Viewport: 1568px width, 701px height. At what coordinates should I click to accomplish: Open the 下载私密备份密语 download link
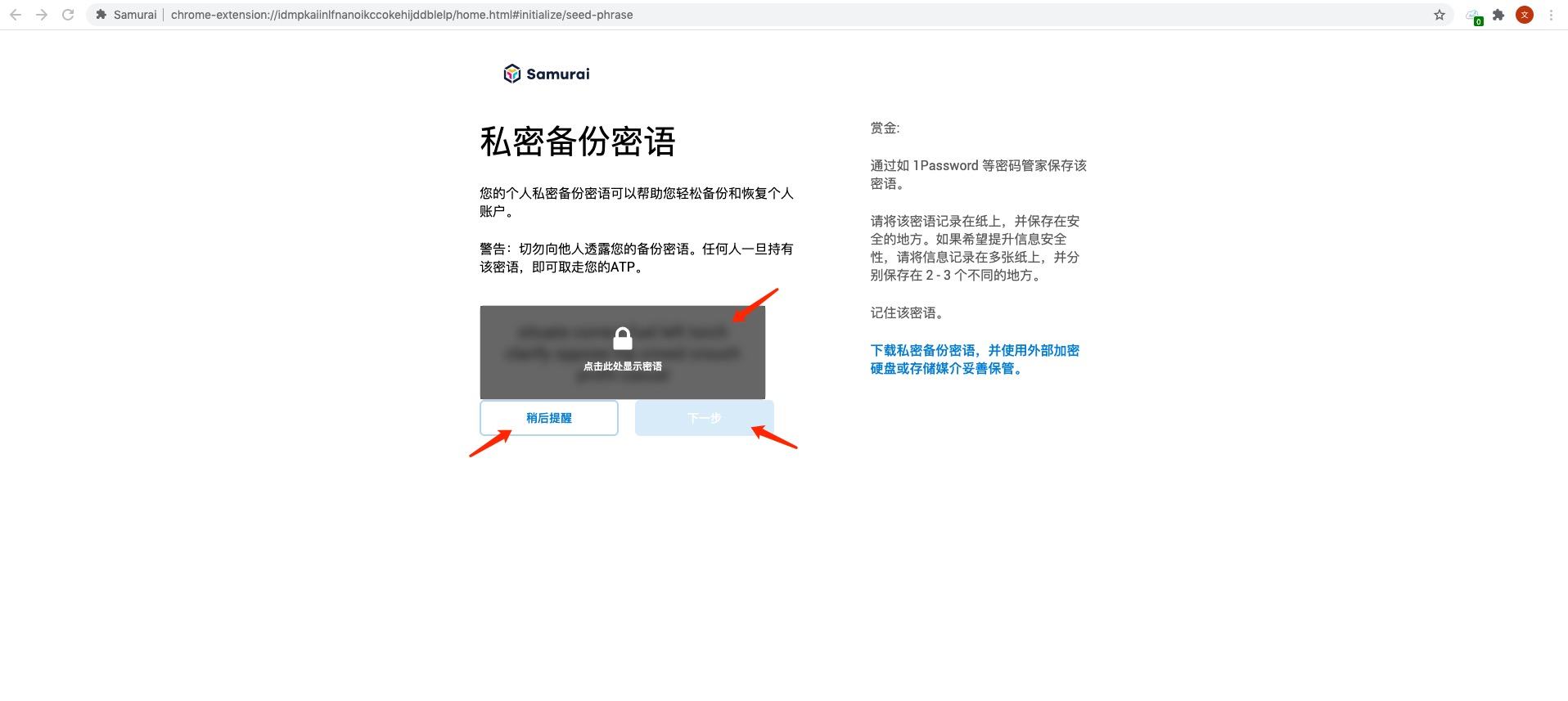point(975,359)
